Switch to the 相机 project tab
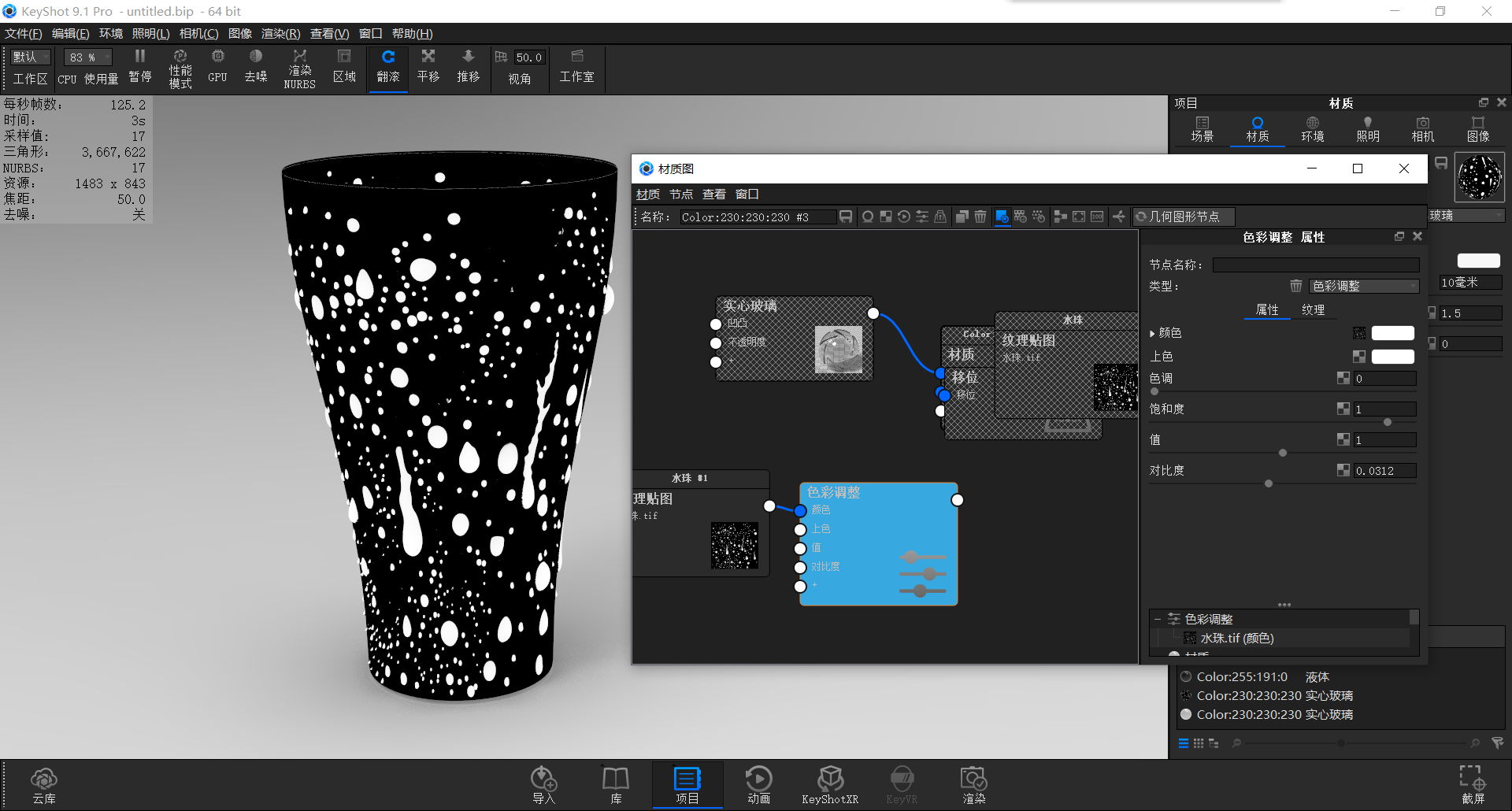1512x811 pixels. [1422, 128]
